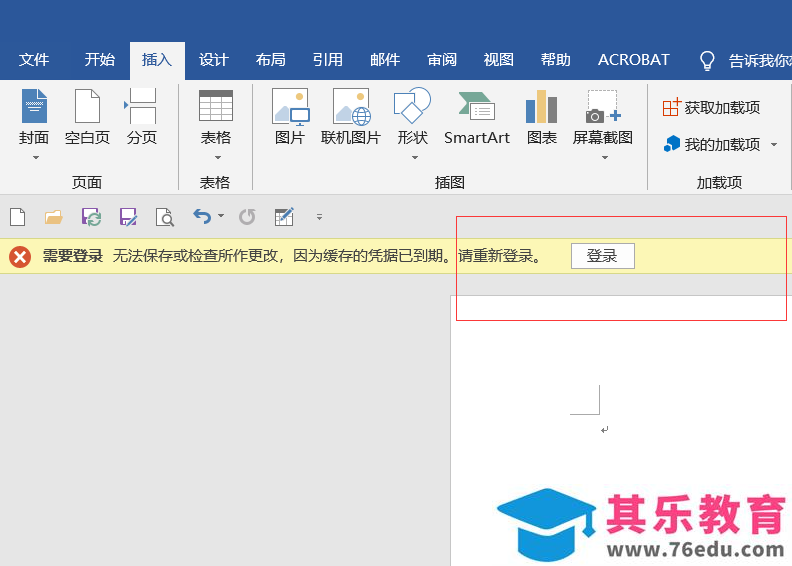This screenshot has height=566, width=792.
Task: Click the open folder icon in quick toolbar
Action: pos(54,217)
